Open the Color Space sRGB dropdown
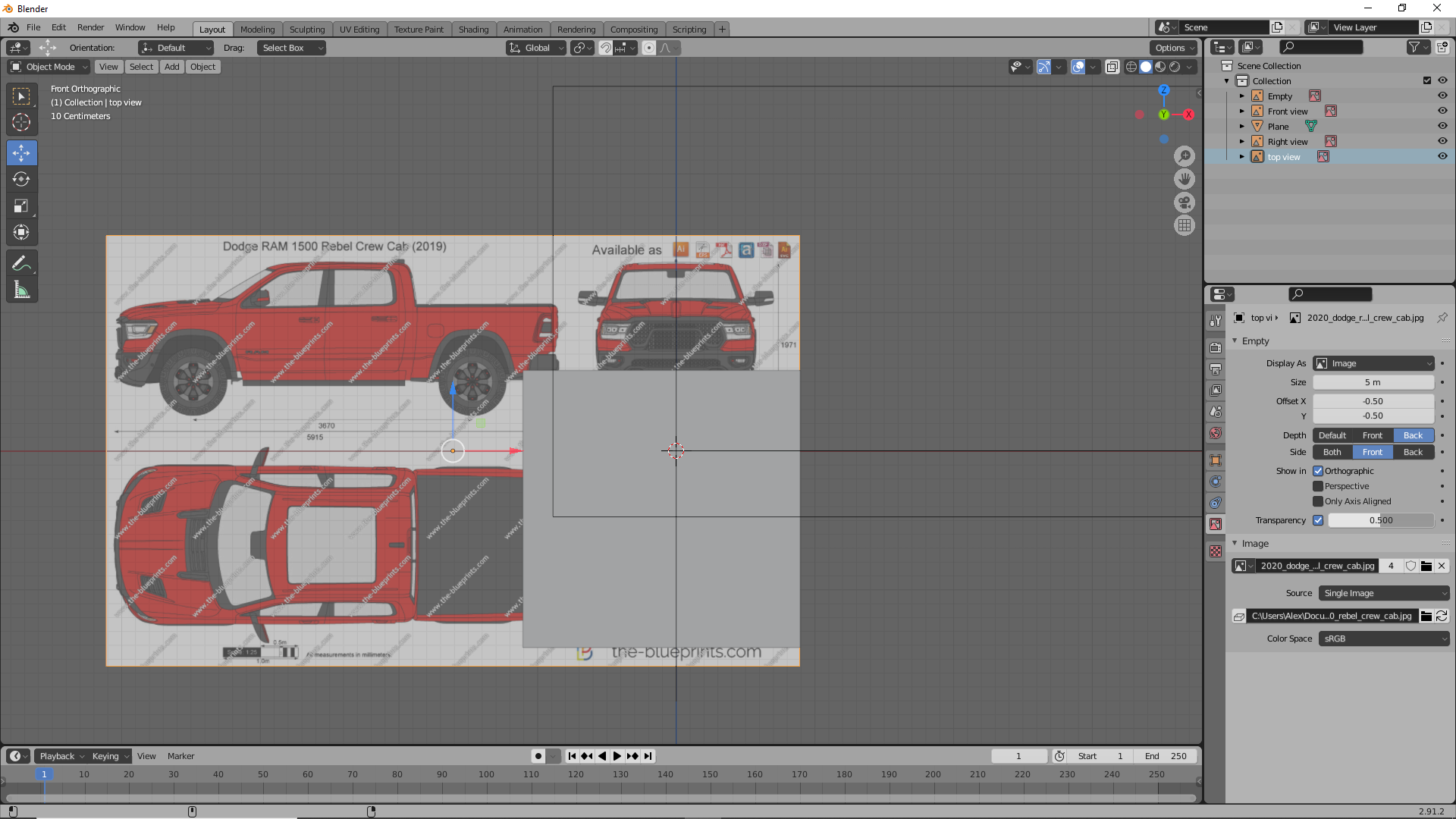The height and width of the screenshot is (819, 1456). pos(1384,639)
